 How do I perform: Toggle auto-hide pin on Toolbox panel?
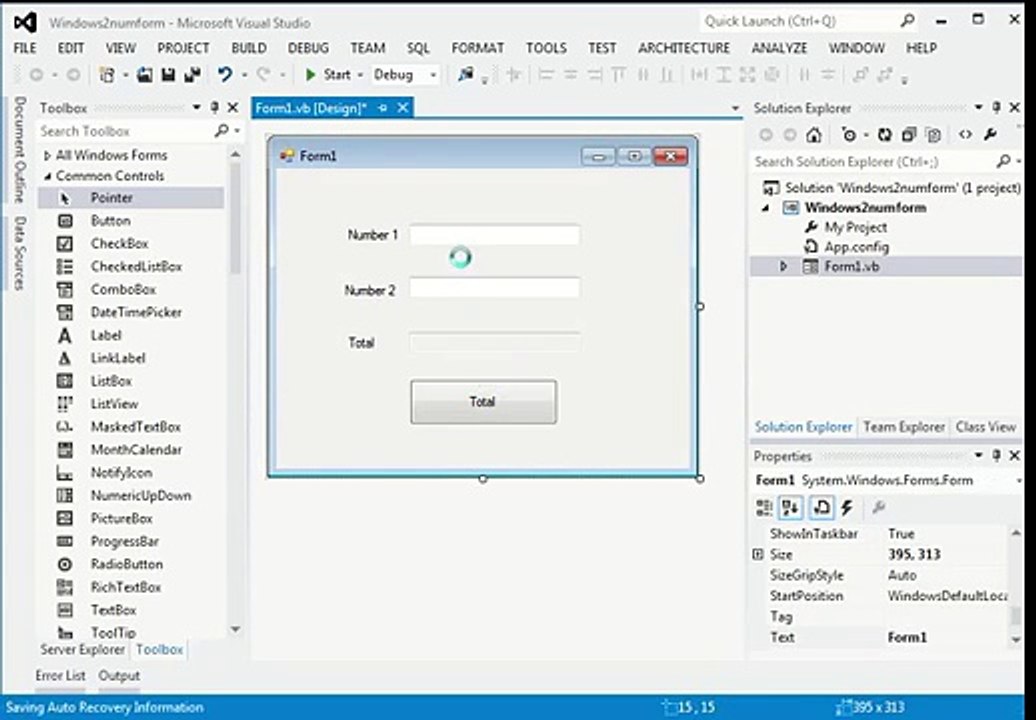[x=214, y=107]
